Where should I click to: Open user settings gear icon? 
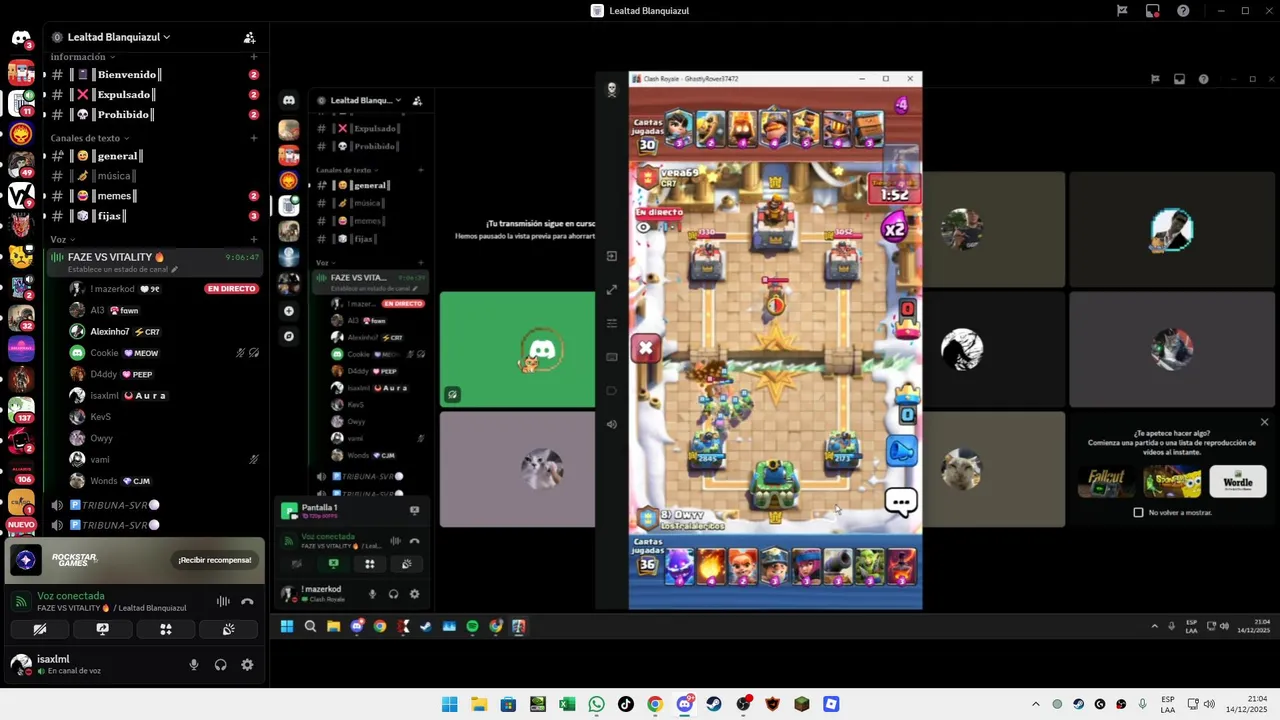pyautogui.click(x=247, y=665)
